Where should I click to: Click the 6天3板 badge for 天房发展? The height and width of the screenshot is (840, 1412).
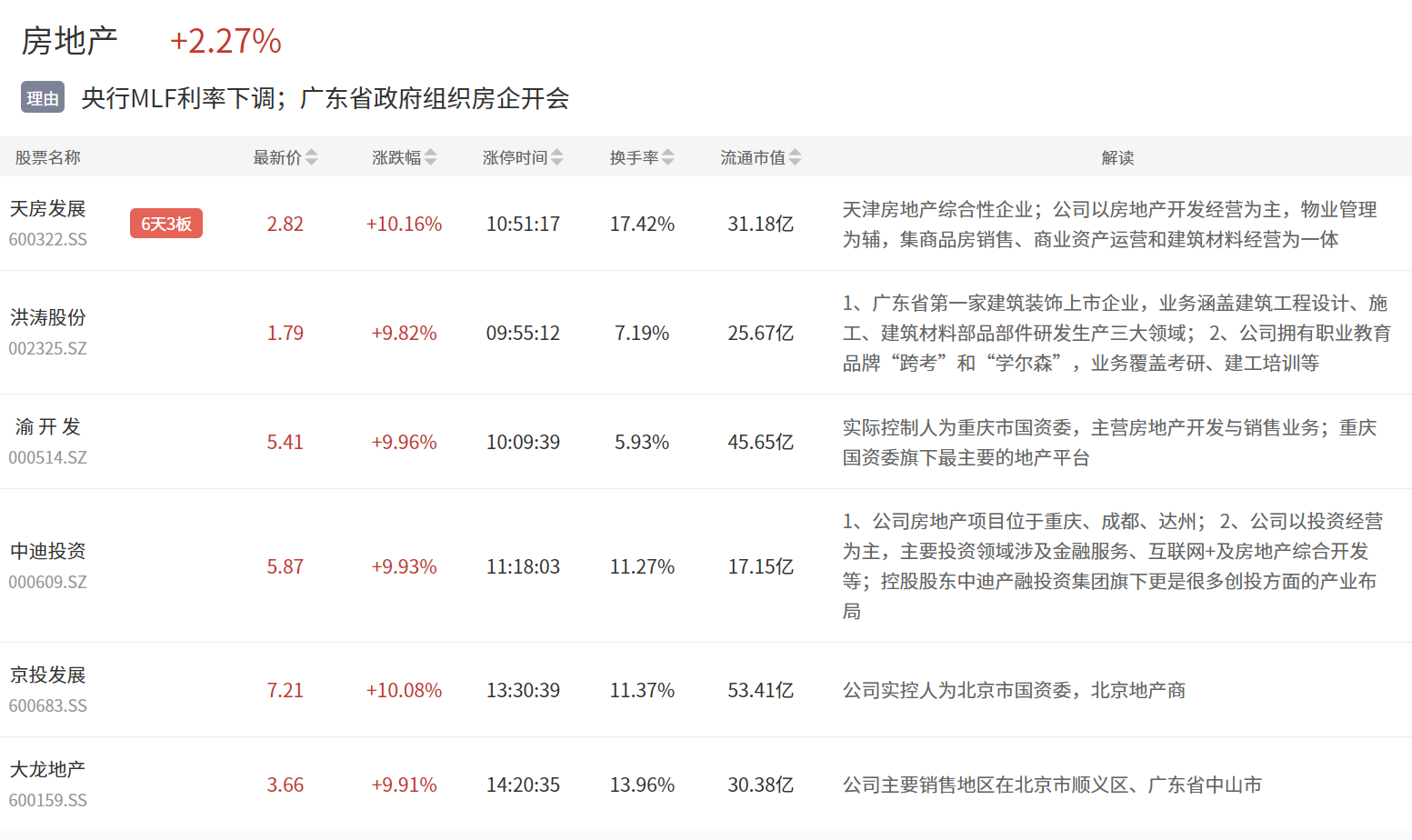166,224
